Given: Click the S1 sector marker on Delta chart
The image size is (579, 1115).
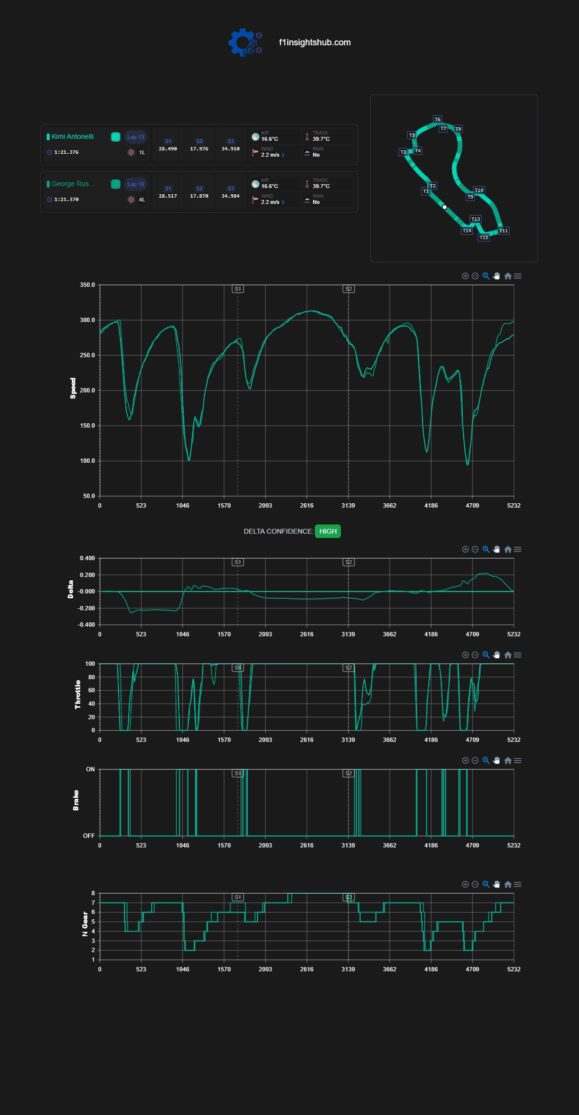Looking at the screenshot, I should click(x=238, y=562).
